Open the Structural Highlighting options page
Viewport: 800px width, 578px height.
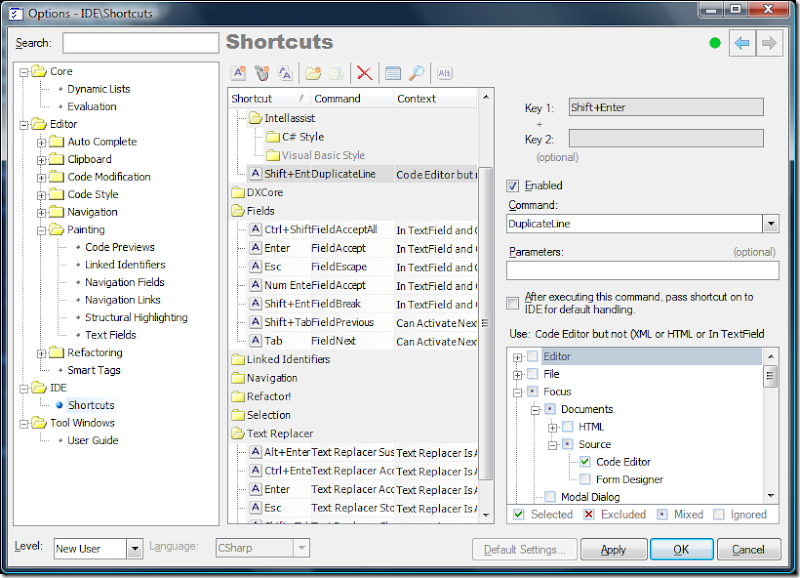point(136,317)
